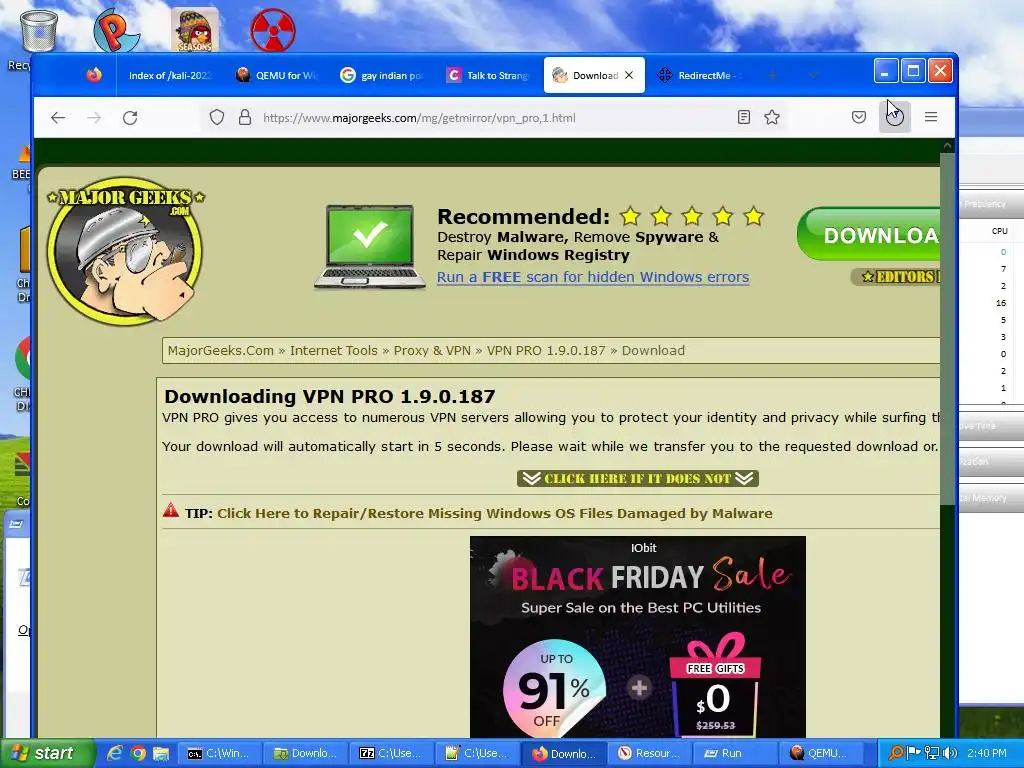1024x768 pixels.
Task: Open the folder icon in quick launch
Action: point(161,753)
